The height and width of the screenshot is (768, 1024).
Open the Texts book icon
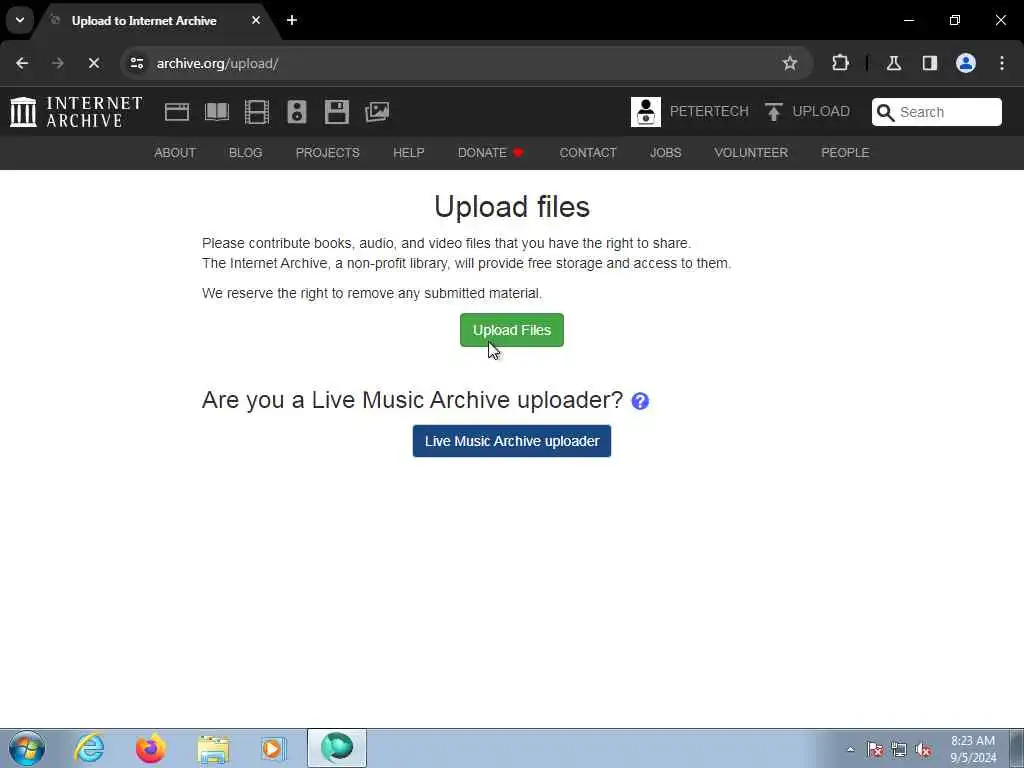pyautogui.click(x=217, y=112)
